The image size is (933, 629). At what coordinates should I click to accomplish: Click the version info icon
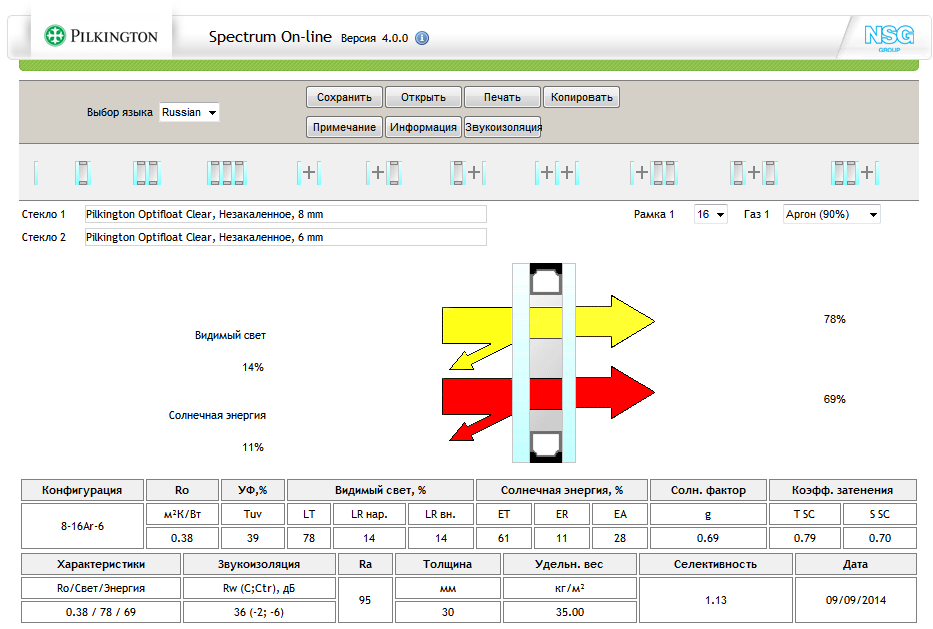click(x=422, y=38)
